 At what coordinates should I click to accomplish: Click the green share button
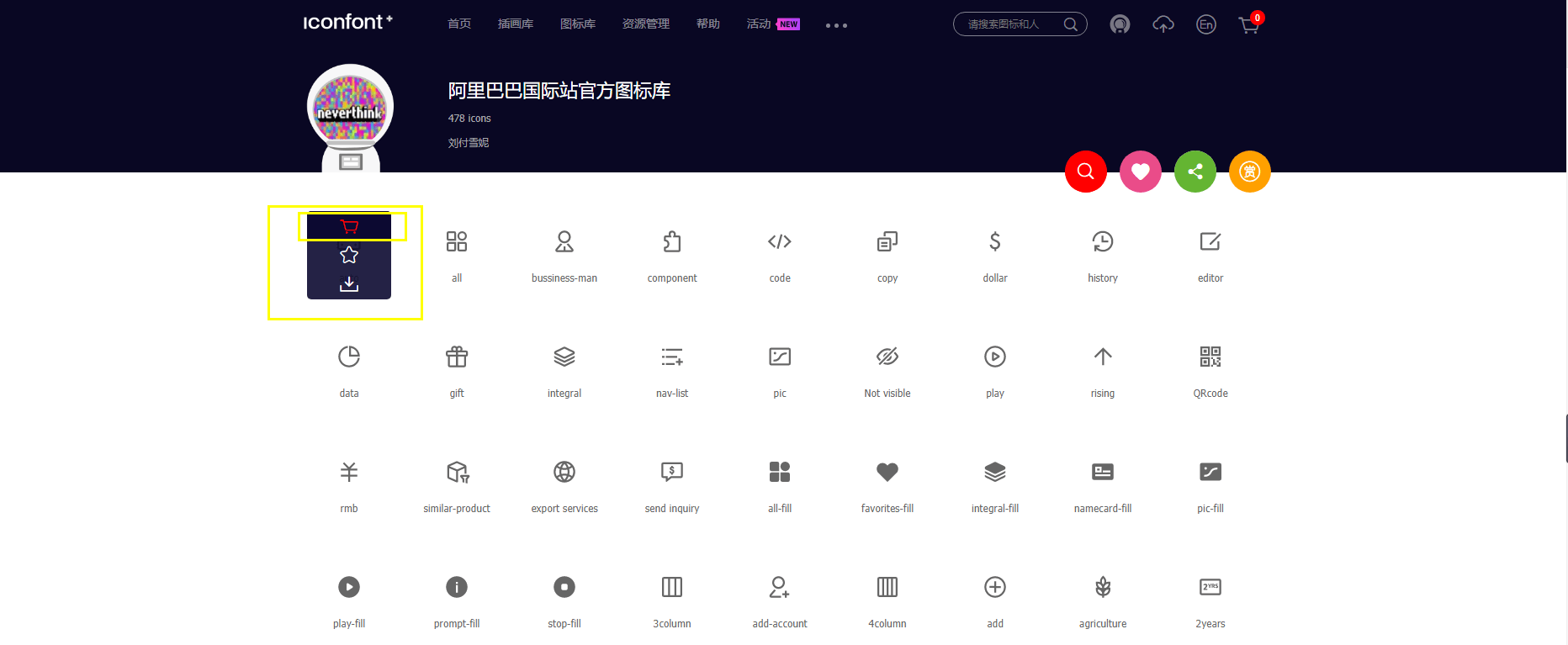1195,172
